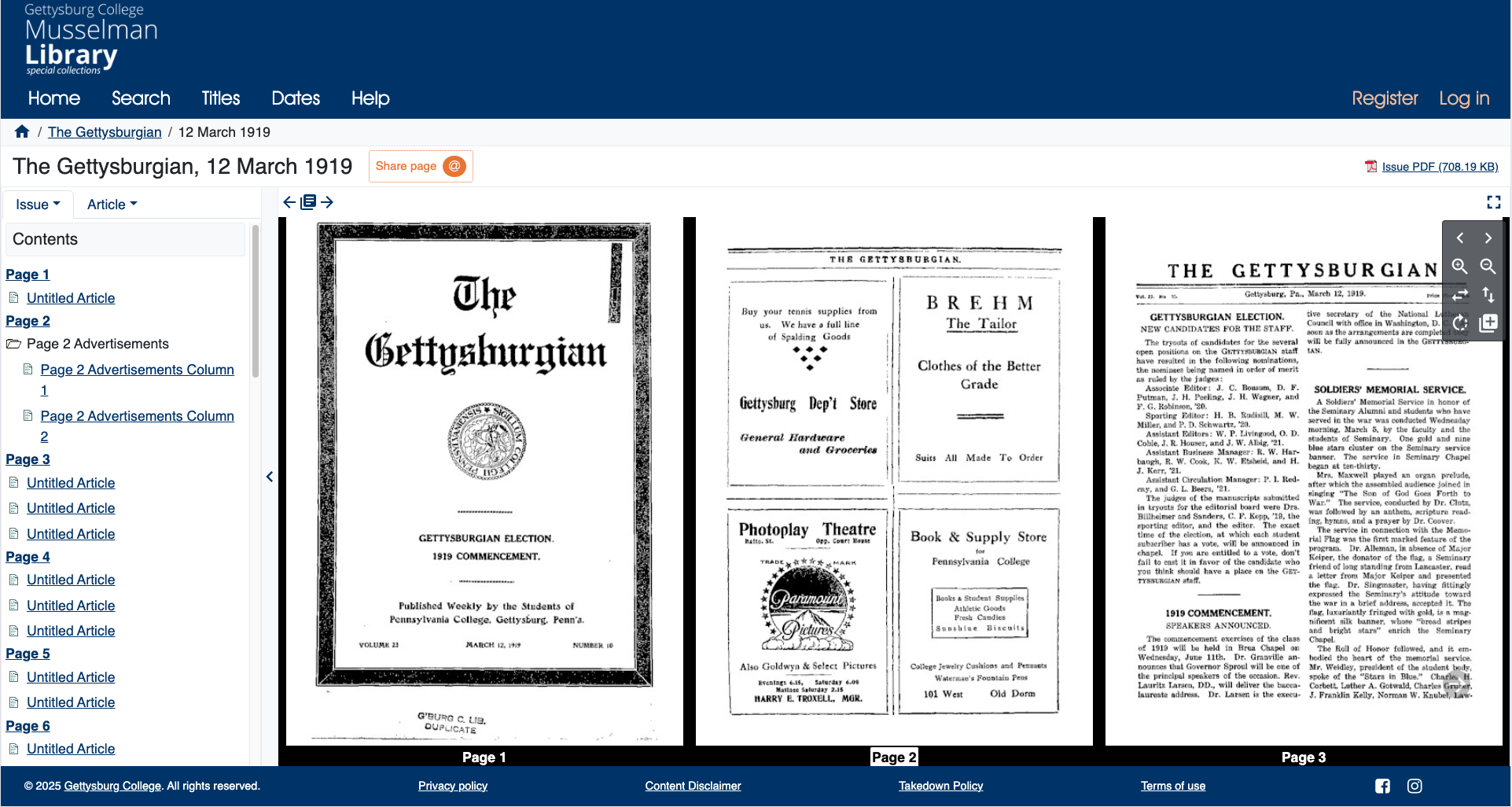Go to next page with right arrow
The image size is (1512, 807).
coord(327,202)
